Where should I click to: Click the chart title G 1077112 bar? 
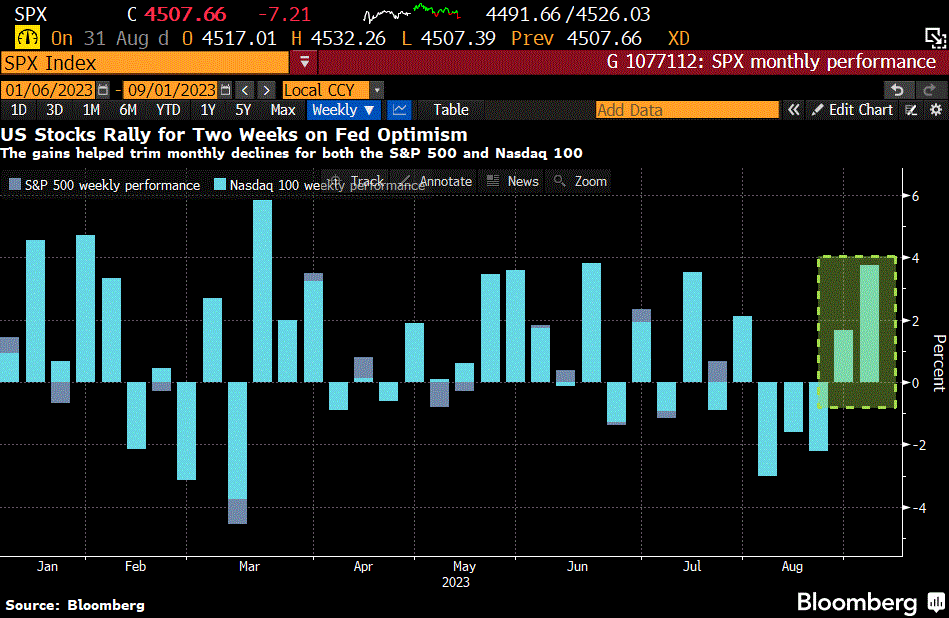(633, 62)
